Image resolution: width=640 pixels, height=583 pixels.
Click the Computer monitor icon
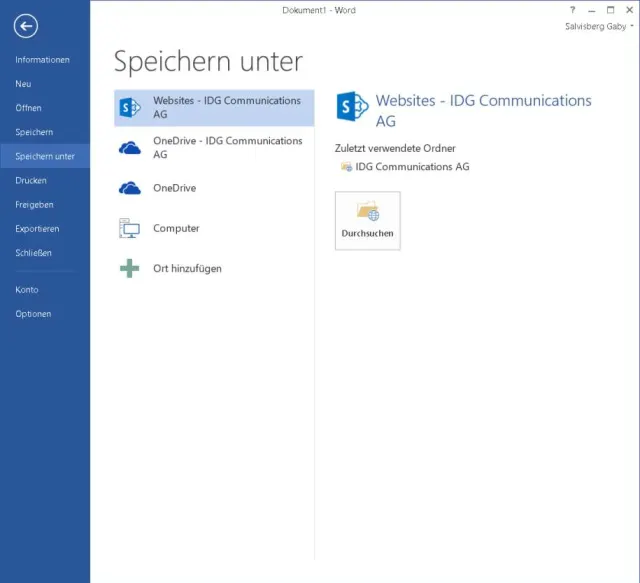pyautogui.click(x=129, y=228)
